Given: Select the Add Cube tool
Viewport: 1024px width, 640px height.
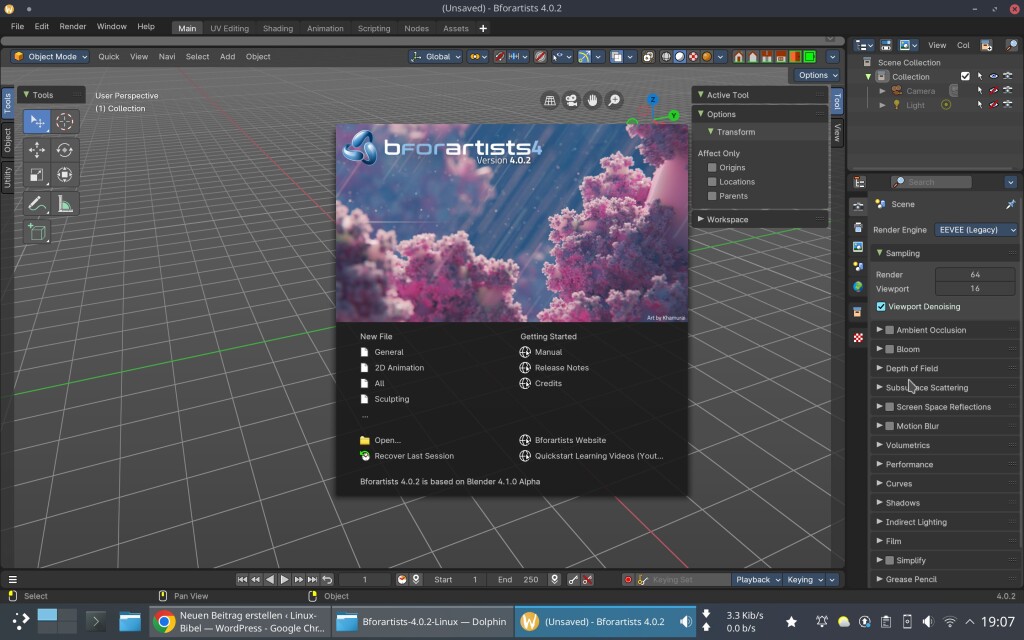Looking at the screenshot, I should click(x=37, y=232).
